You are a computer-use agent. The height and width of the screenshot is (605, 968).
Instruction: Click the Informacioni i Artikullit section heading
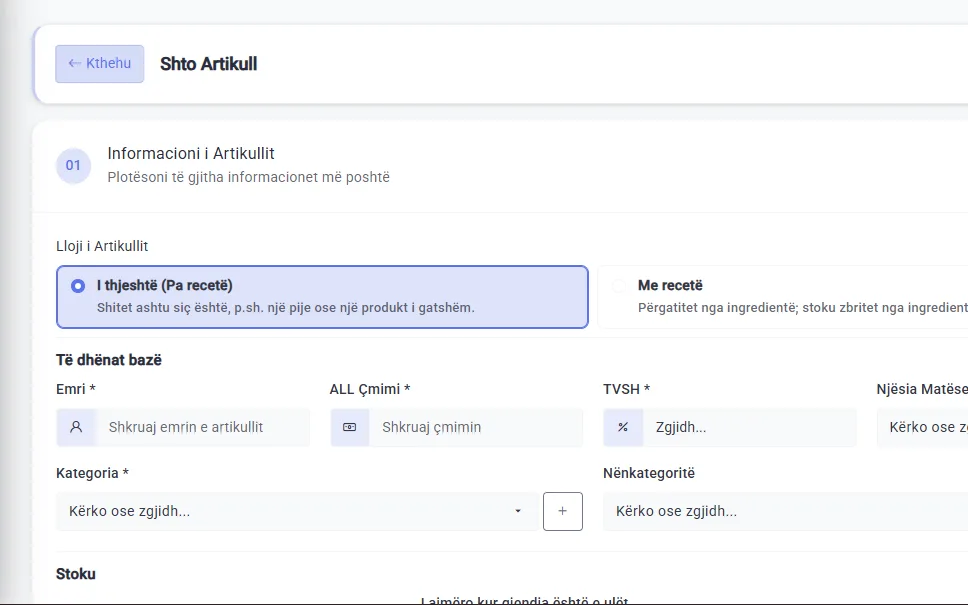click(x=191, y=153)
